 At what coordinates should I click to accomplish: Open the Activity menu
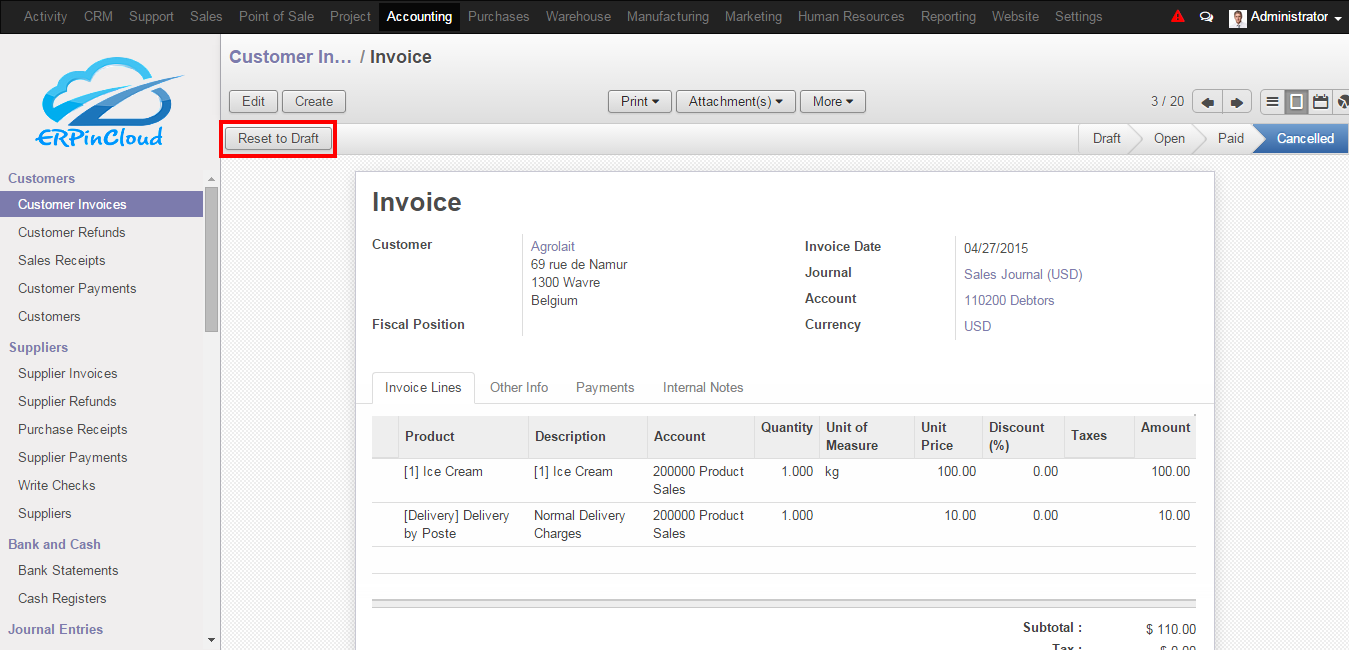pos(46,17)
